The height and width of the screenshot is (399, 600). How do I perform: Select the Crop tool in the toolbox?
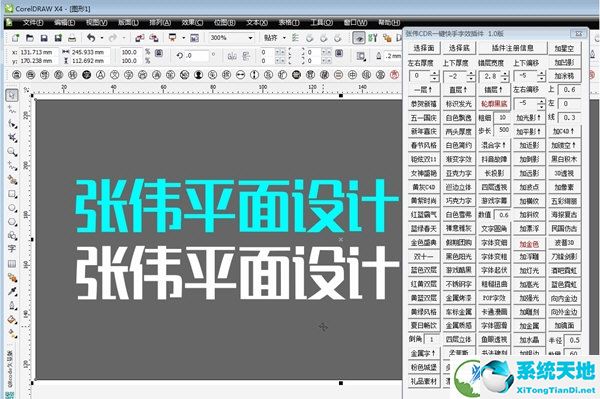(12, 137)
